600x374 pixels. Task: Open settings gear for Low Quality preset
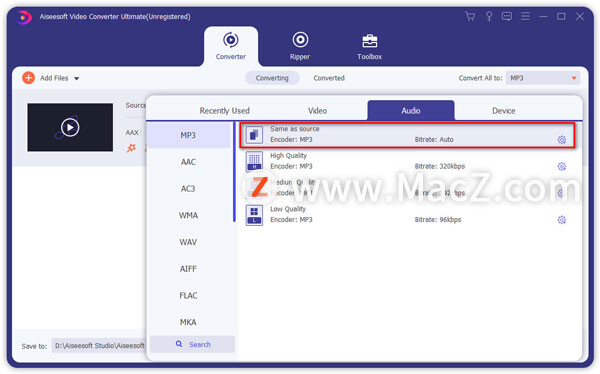click(561, 220)
